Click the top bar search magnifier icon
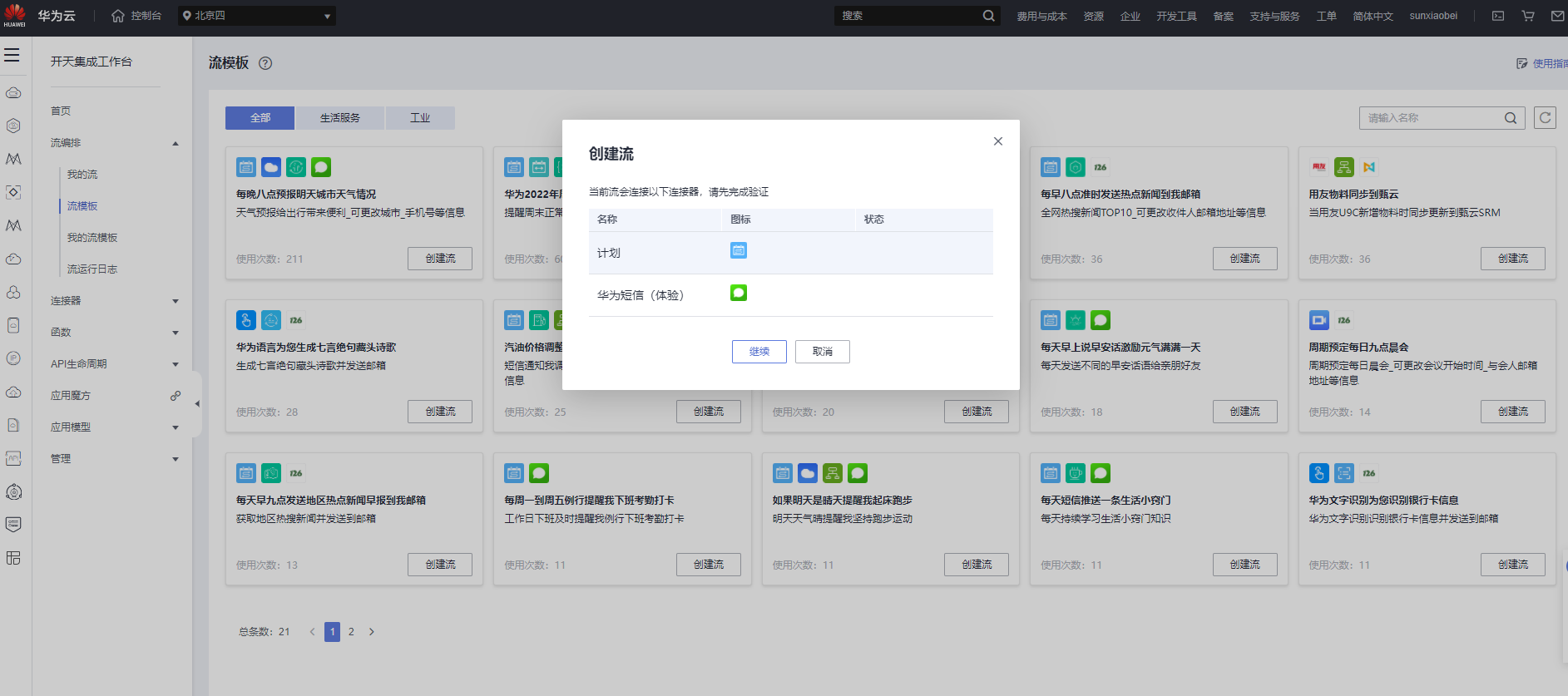 click(988, 16)
